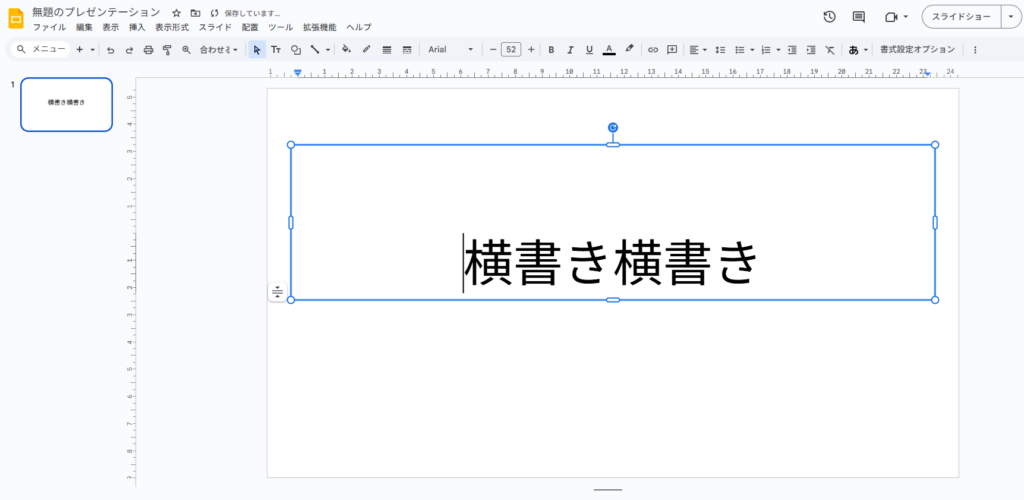
Task: Select the paint format tool
Action: point(167,49)
